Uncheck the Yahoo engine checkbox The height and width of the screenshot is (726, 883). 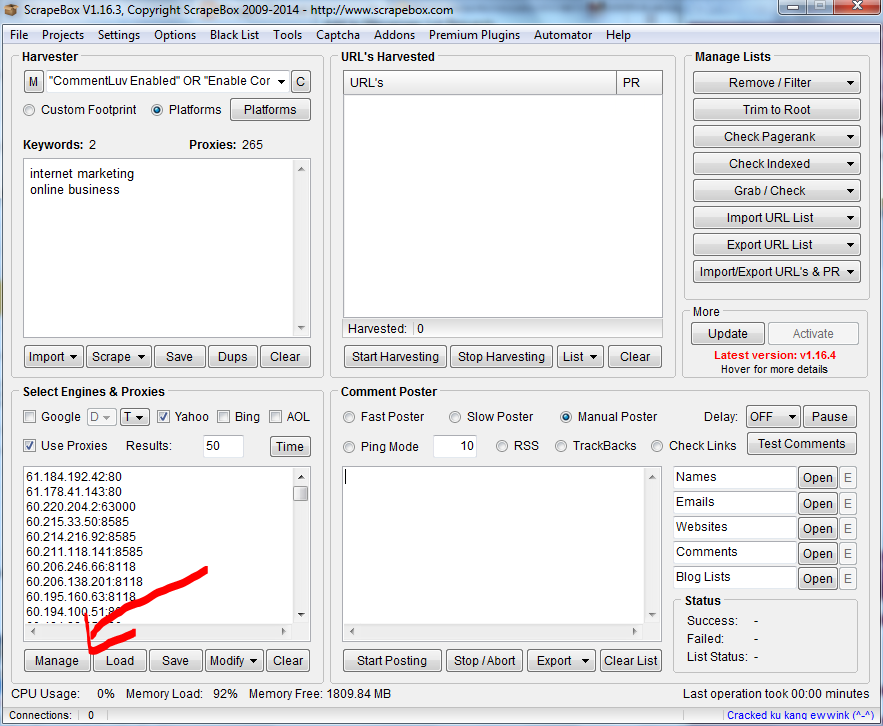click(x=163, y=417)
